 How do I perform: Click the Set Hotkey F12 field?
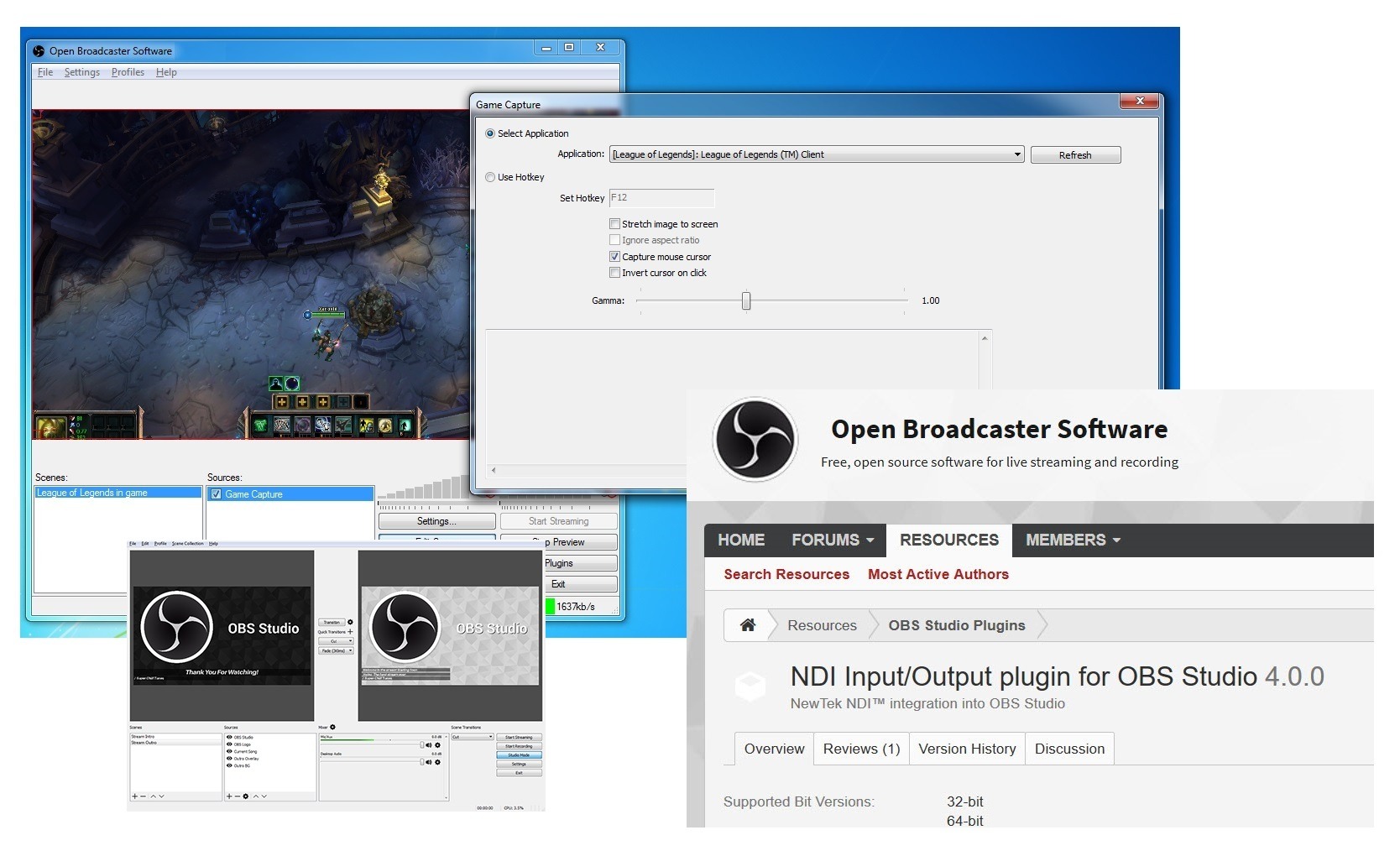pos(661,198)
